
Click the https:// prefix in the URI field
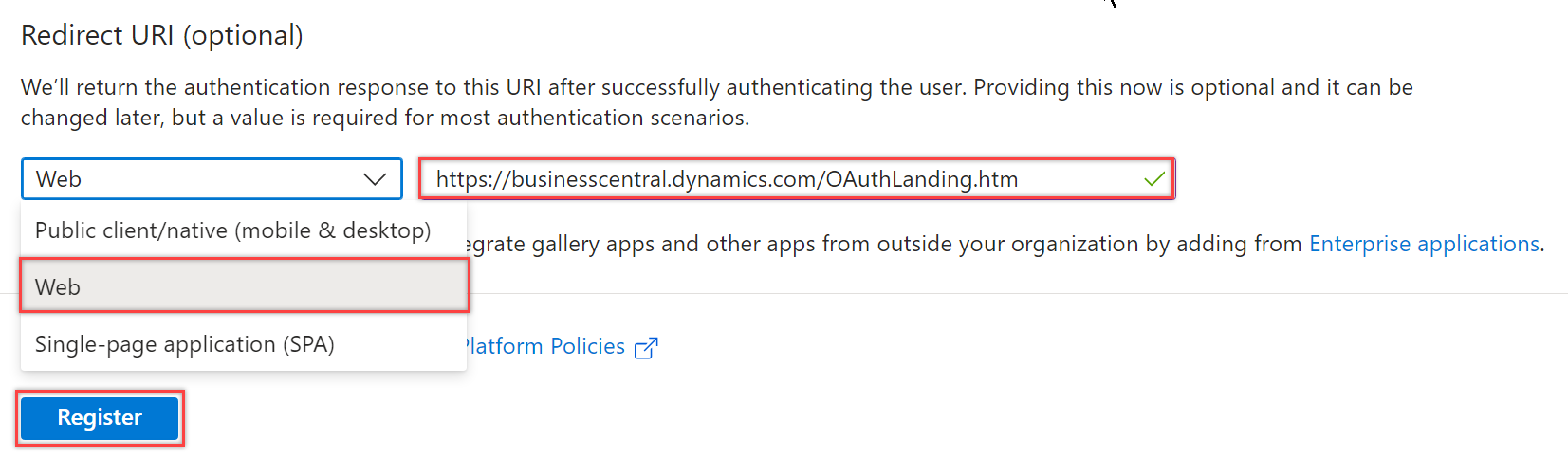(471, 179)
